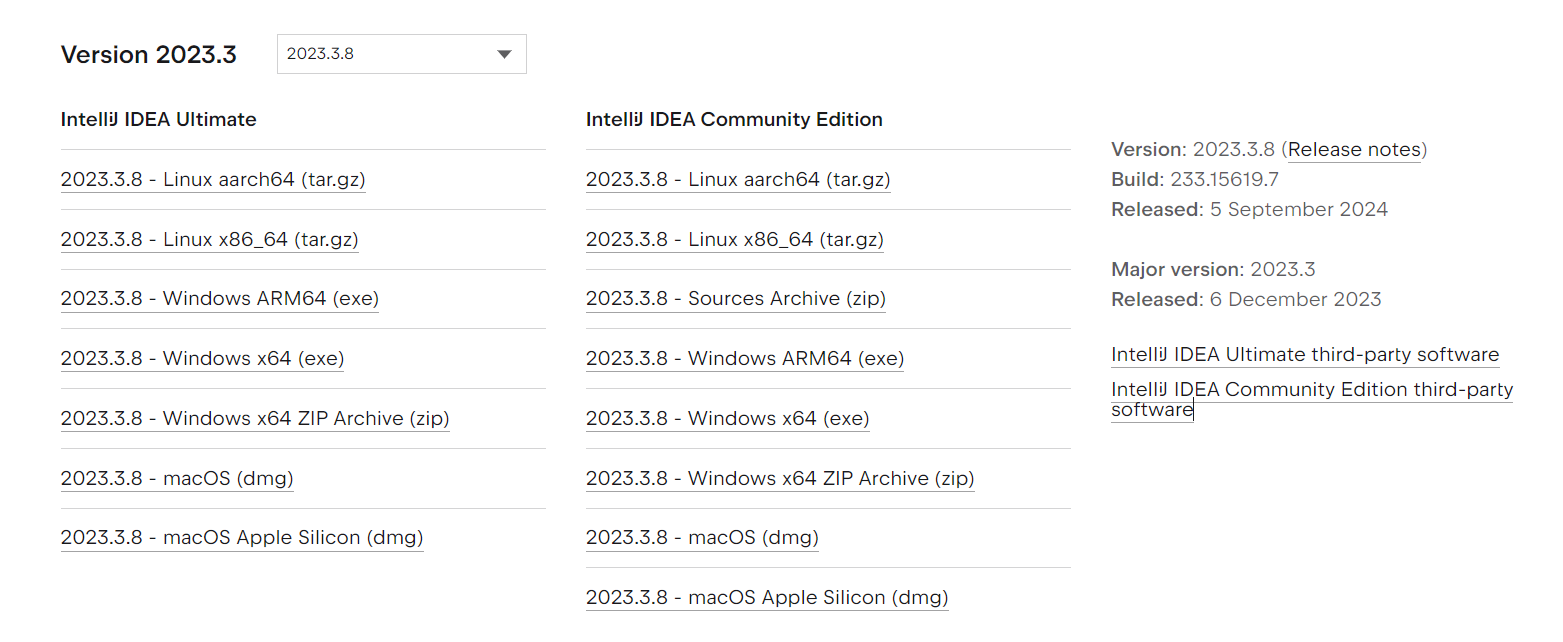The image size is (1563, 642).
Task: Download Community macOS Apple Silicon dmg
Action: pyautogui.click(x=767, y=598)
